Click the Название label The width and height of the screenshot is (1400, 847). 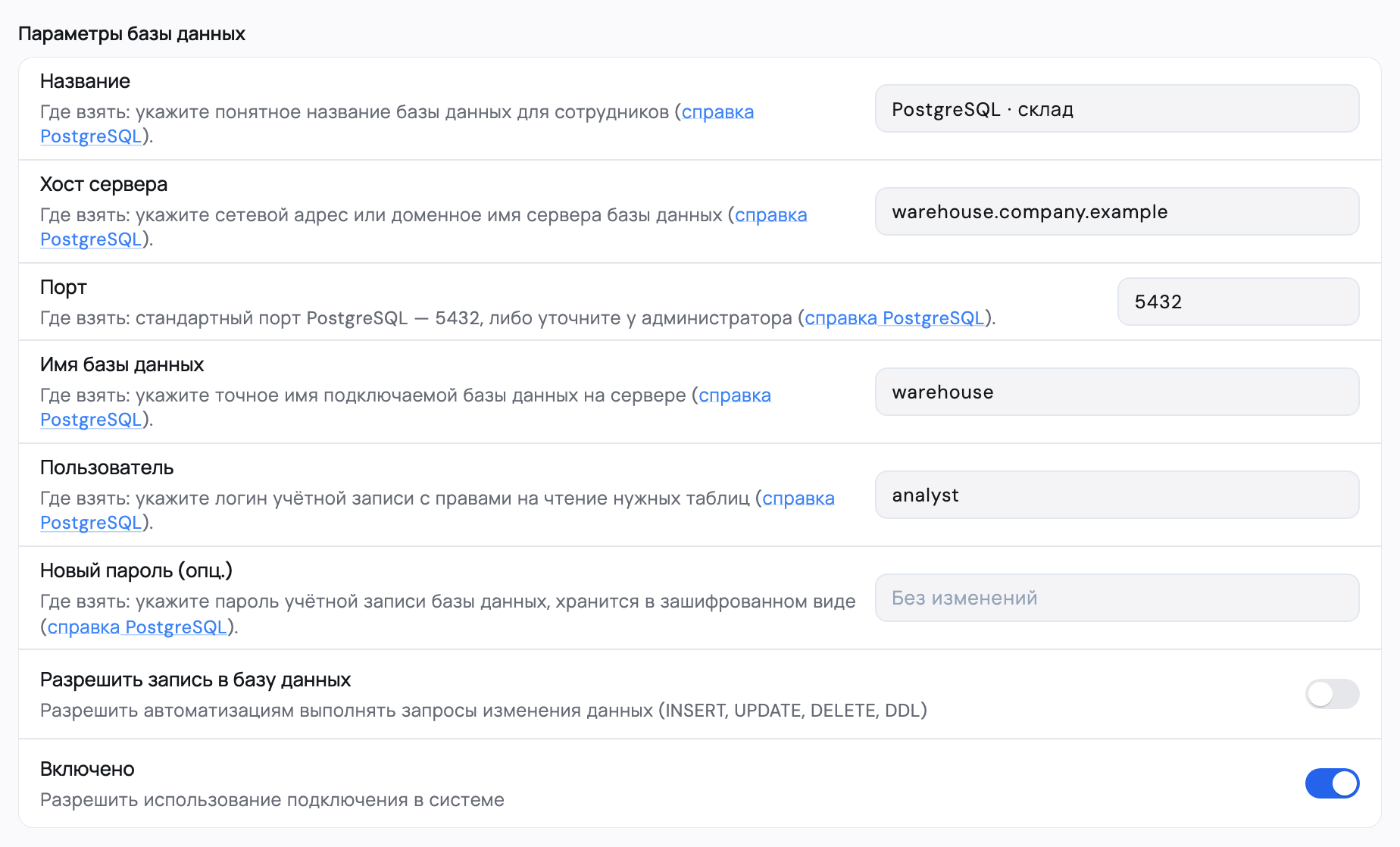85,81
